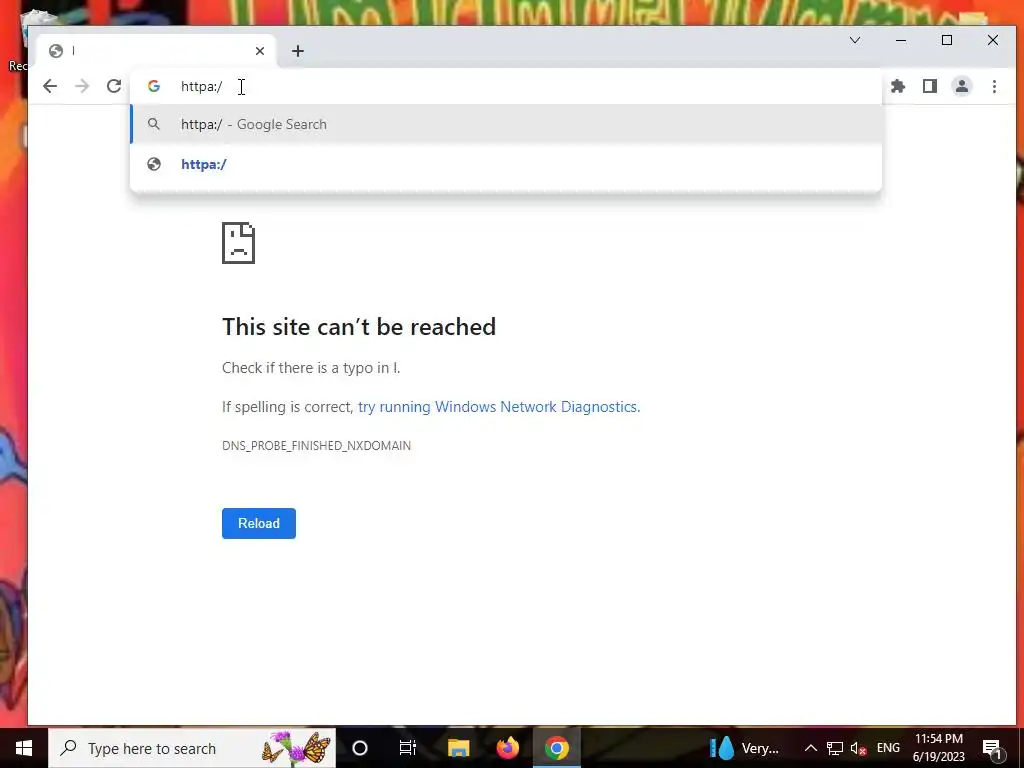Click the search magnifier in the suggestion row
This screenshot has height=768, width=1024.
point(153,124)
